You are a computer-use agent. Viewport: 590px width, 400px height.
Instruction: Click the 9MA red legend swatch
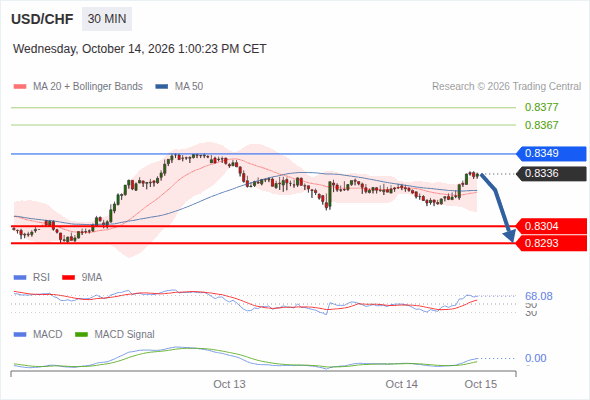coord(68,278)
